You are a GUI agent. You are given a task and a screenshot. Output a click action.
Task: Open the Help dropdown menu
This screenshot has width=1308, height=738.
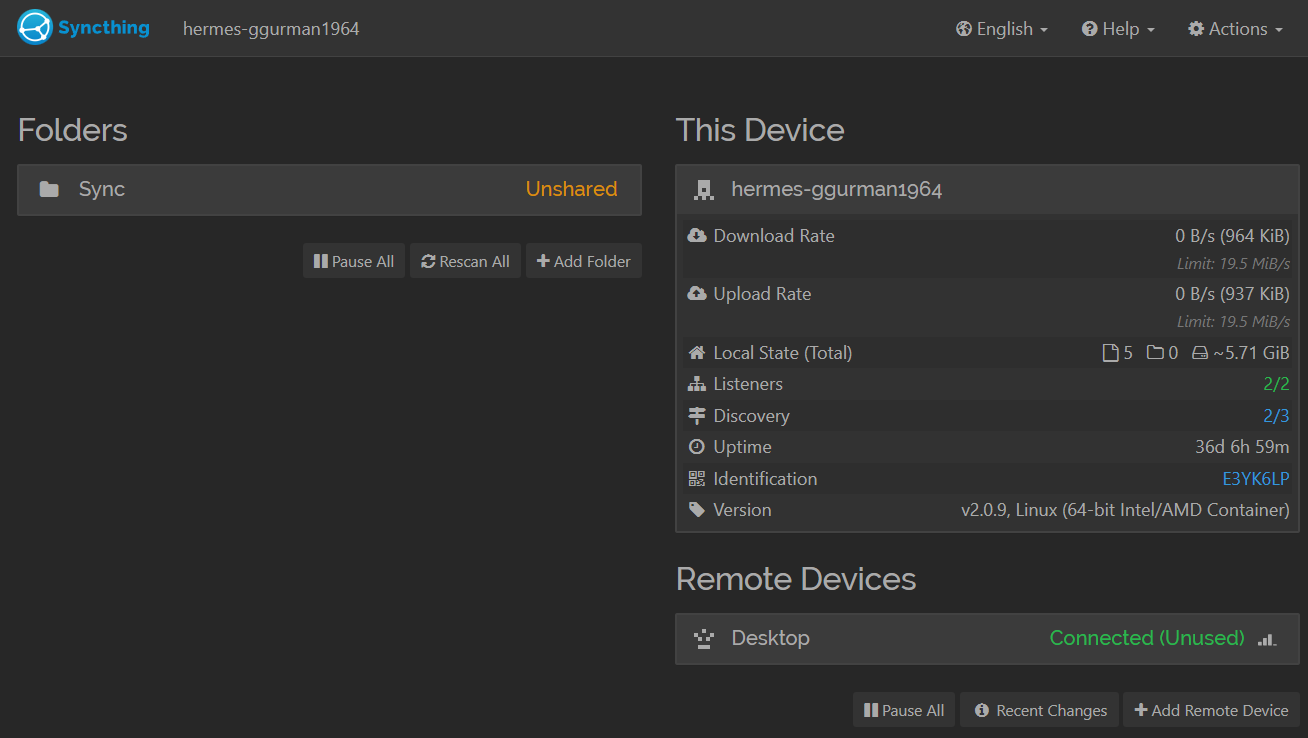pyautogui.click(x=1118, y=29)
